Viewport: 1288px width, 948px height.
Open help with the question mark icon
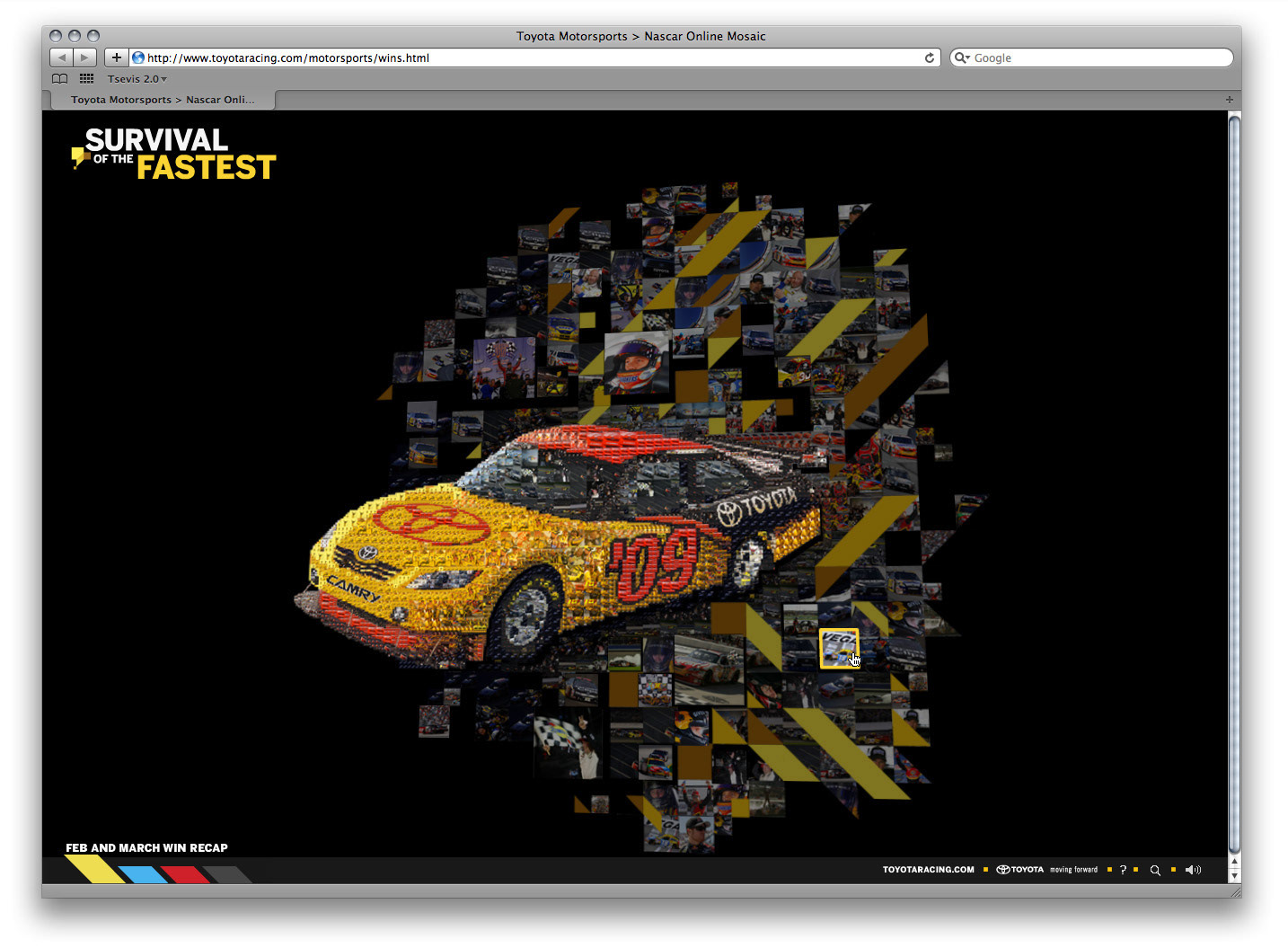click(x=1123, y=870)
